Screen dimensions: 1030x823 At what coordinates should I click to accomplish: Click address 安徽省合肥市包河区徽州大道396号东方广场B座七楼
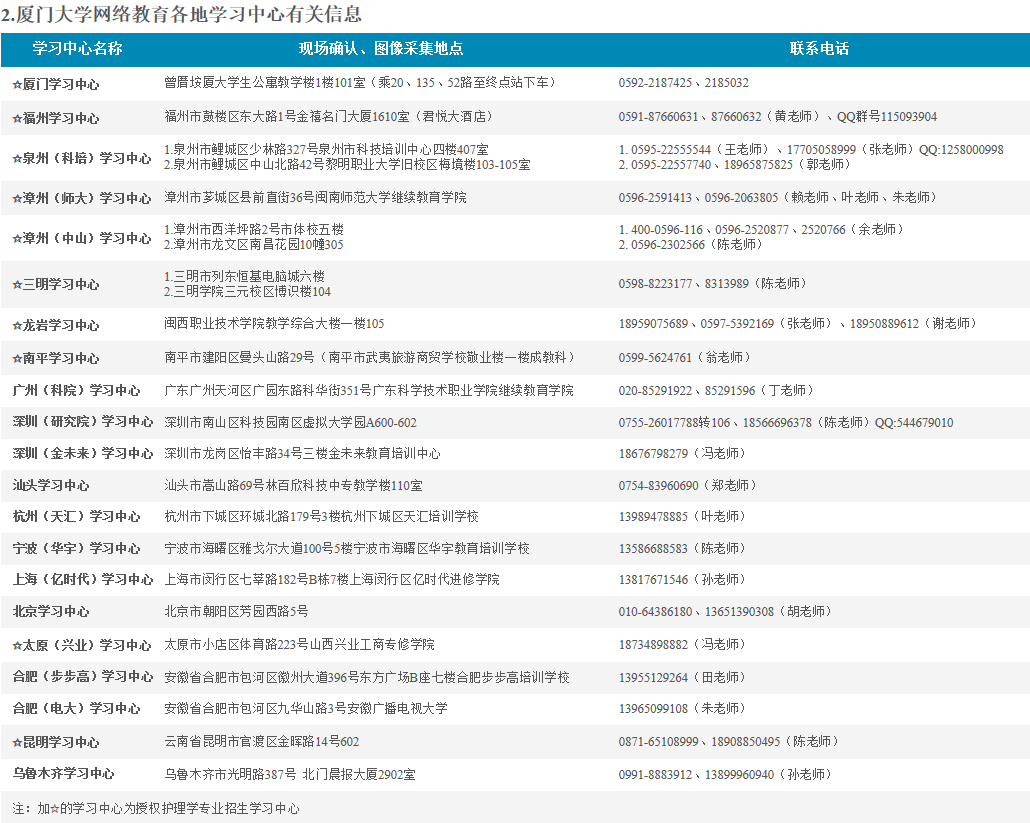click(367, 678)
